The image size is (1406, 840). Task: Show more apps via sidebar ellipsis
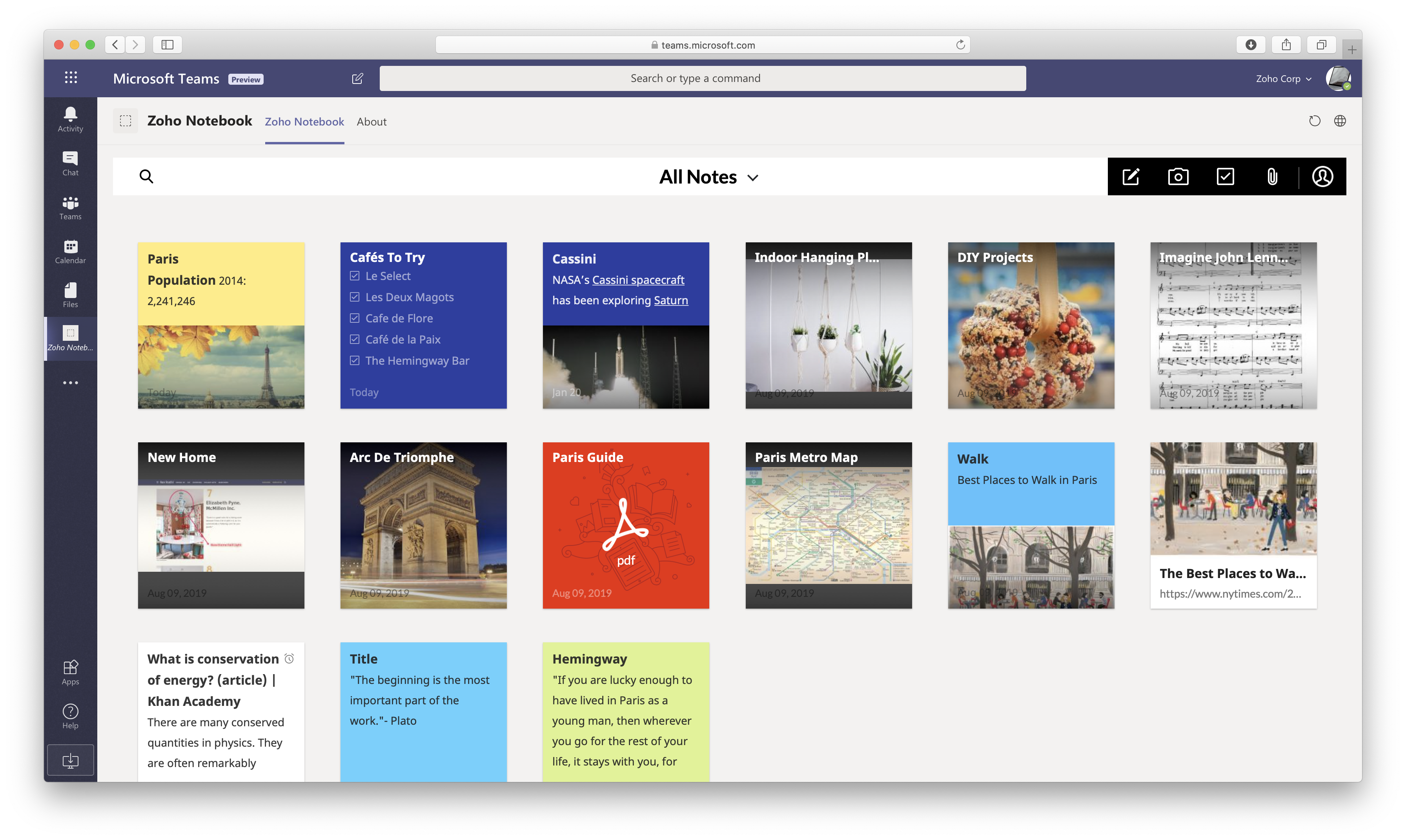[x=70, y=383]
